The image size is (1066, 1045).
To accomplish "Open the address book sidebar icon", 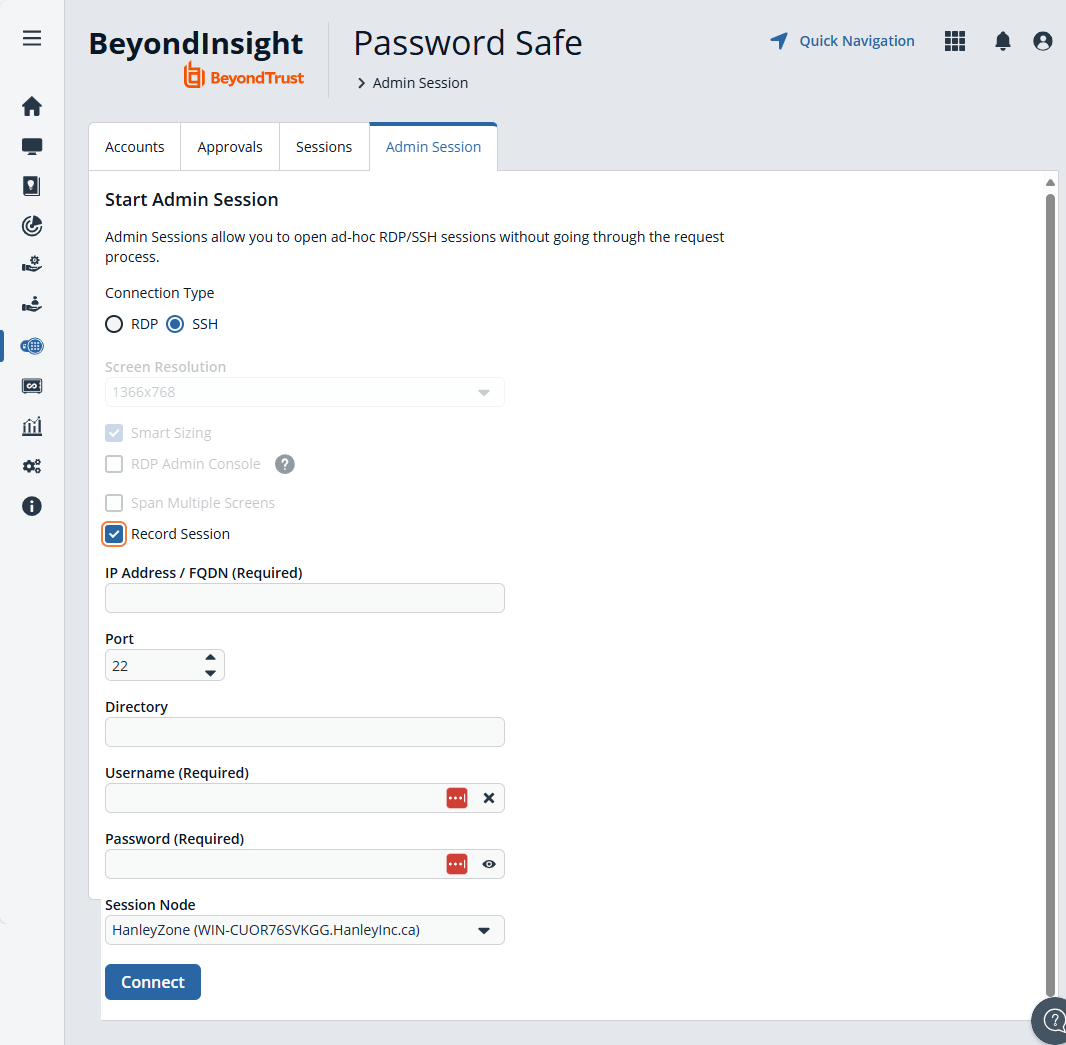I will point(32,186).
